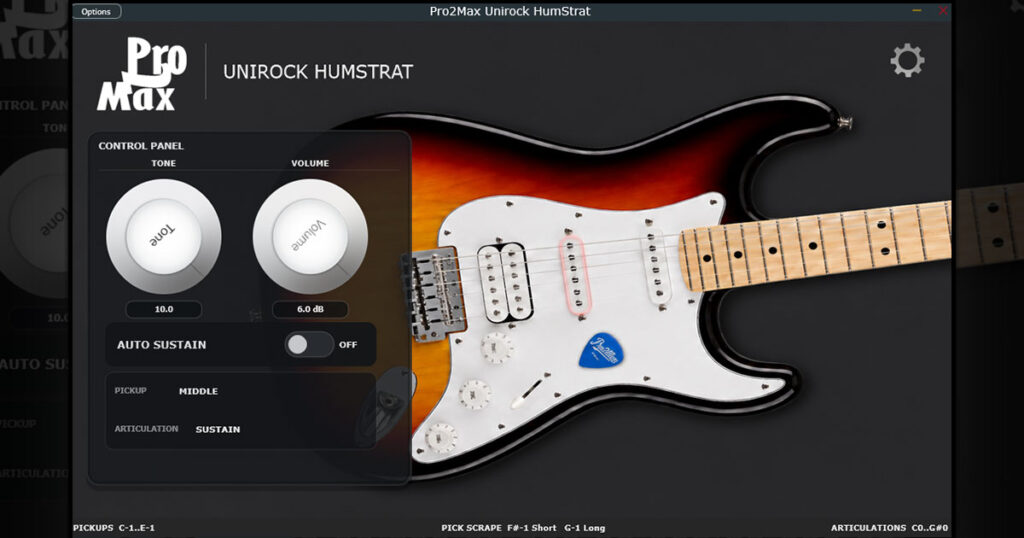The image size is (1024, 538).
Task: Click the PICK SCRAPE F#-1 Short text
Action: [499, 528]
